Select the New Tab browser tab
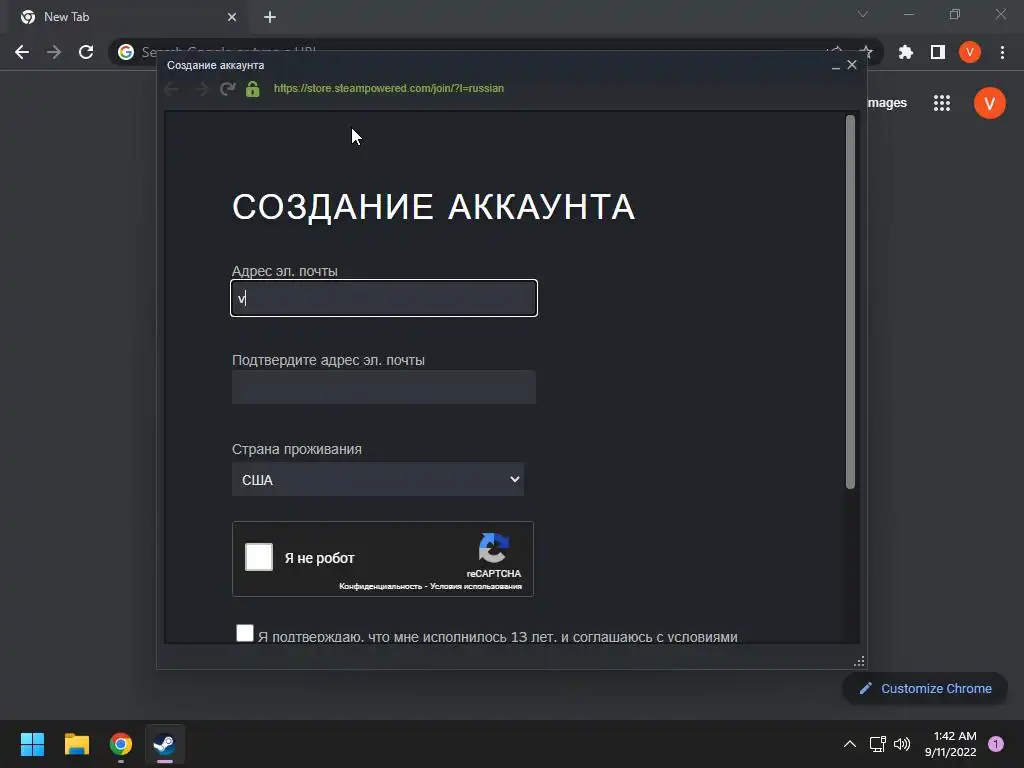The height and width of the screenshot is (768, 1024). (x=127, y=17)
